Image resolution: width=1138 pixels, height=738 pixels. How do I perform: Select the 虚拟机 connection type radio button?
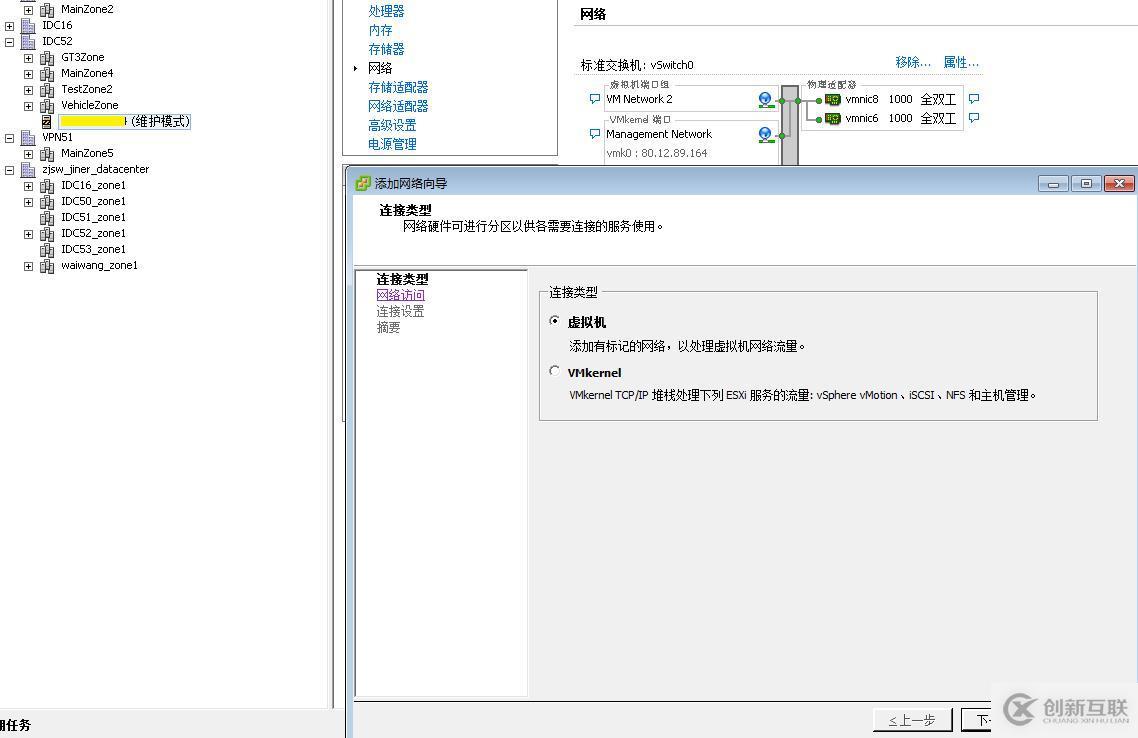pyautogui.click(x=555, y=321)
